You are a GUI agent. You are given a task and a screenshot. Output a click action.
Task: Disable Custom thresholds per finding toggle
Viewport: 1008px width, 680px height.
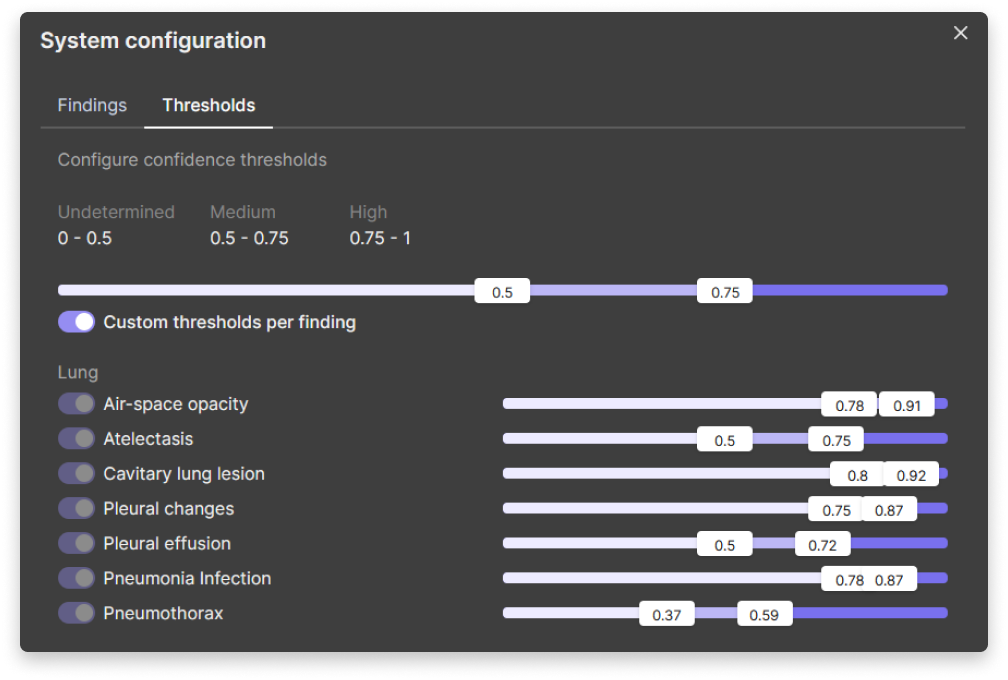point(76,322)
